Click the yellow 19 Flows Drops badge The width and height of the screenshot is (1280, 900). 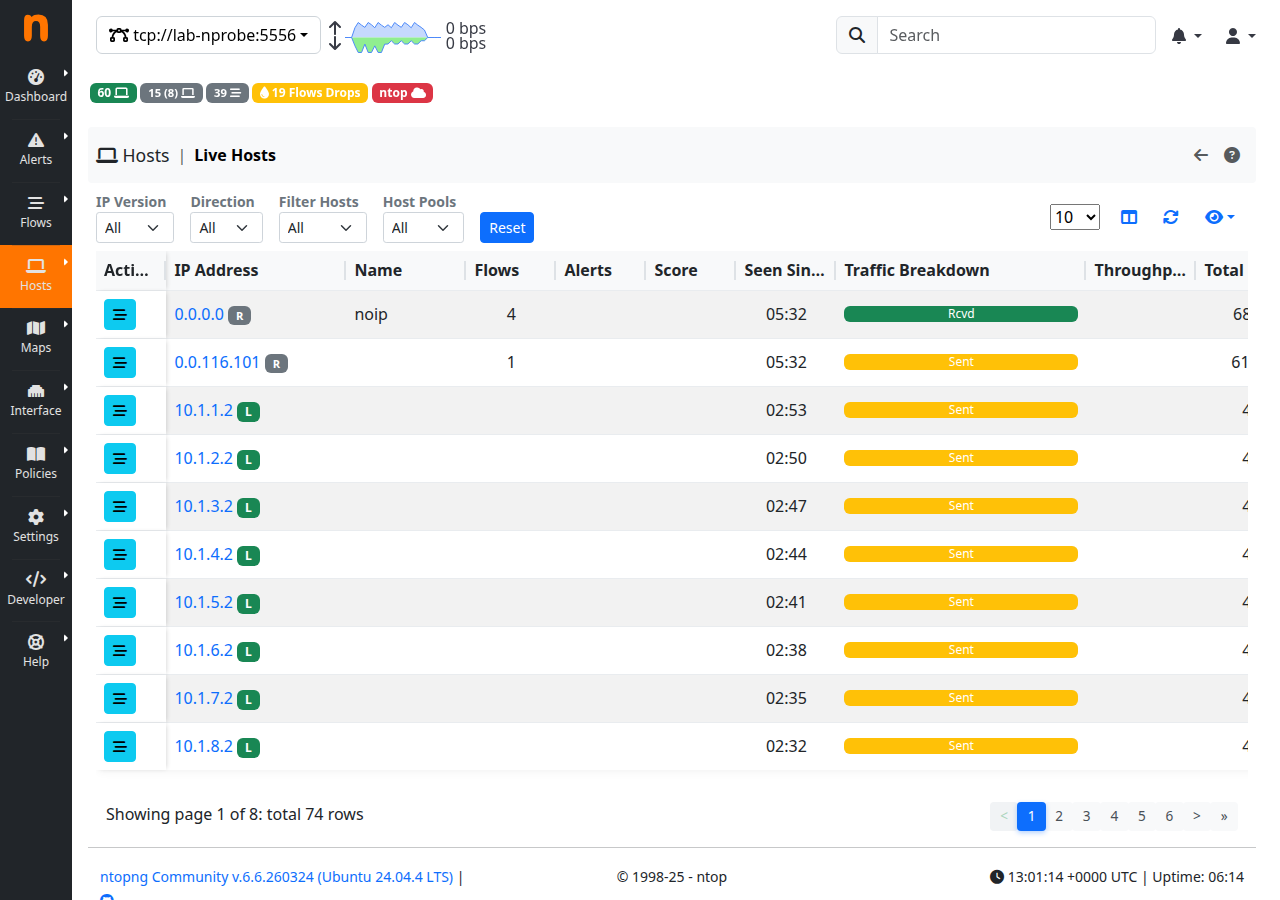pos(309,92)
